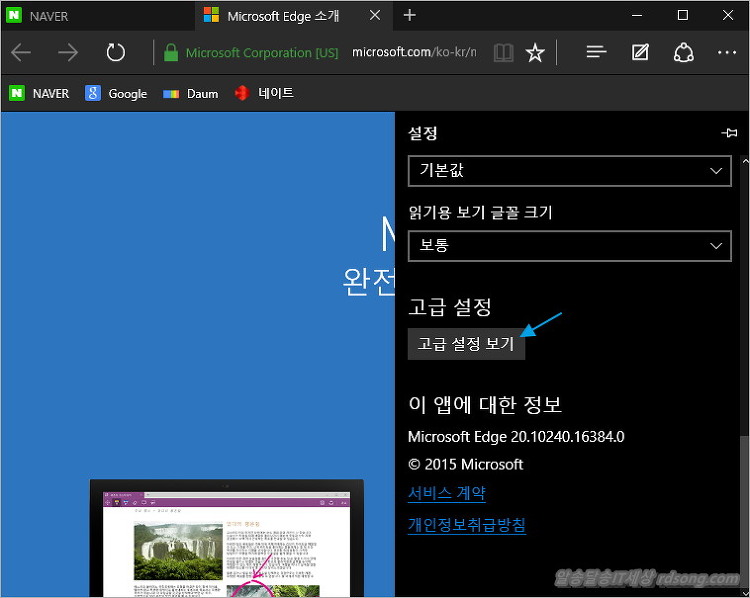Start a Web Note with pen icon
750x598 pixels.
click(641, 53)
